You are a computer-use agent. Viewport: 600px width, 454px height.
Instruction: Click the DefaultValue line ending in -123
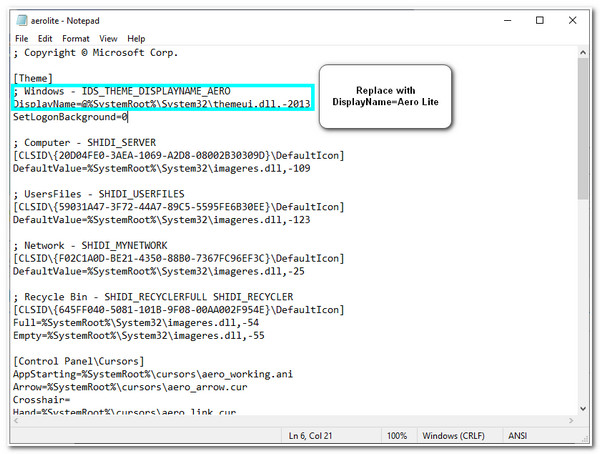click(x=161, y=220)
